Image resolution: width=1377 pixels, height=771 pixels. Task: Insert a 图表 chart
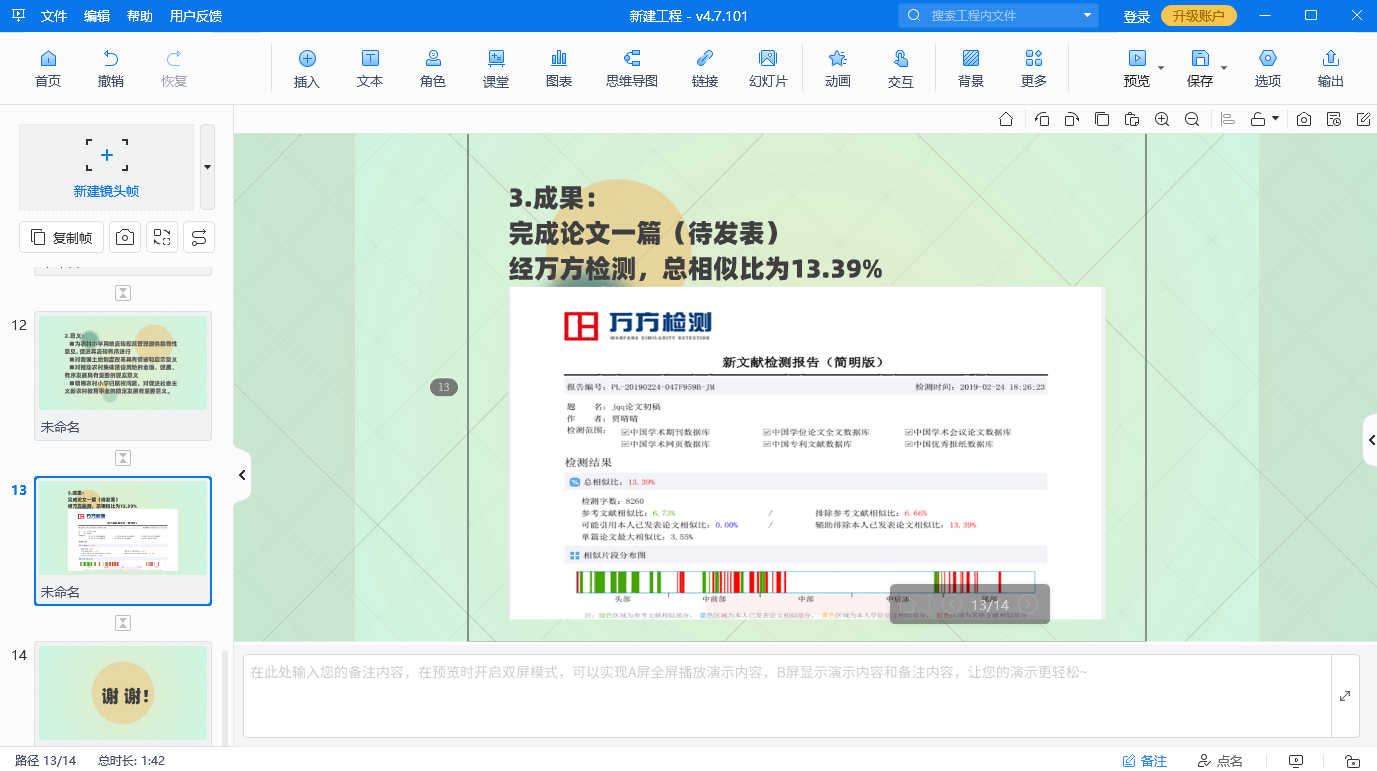[559, 68]
